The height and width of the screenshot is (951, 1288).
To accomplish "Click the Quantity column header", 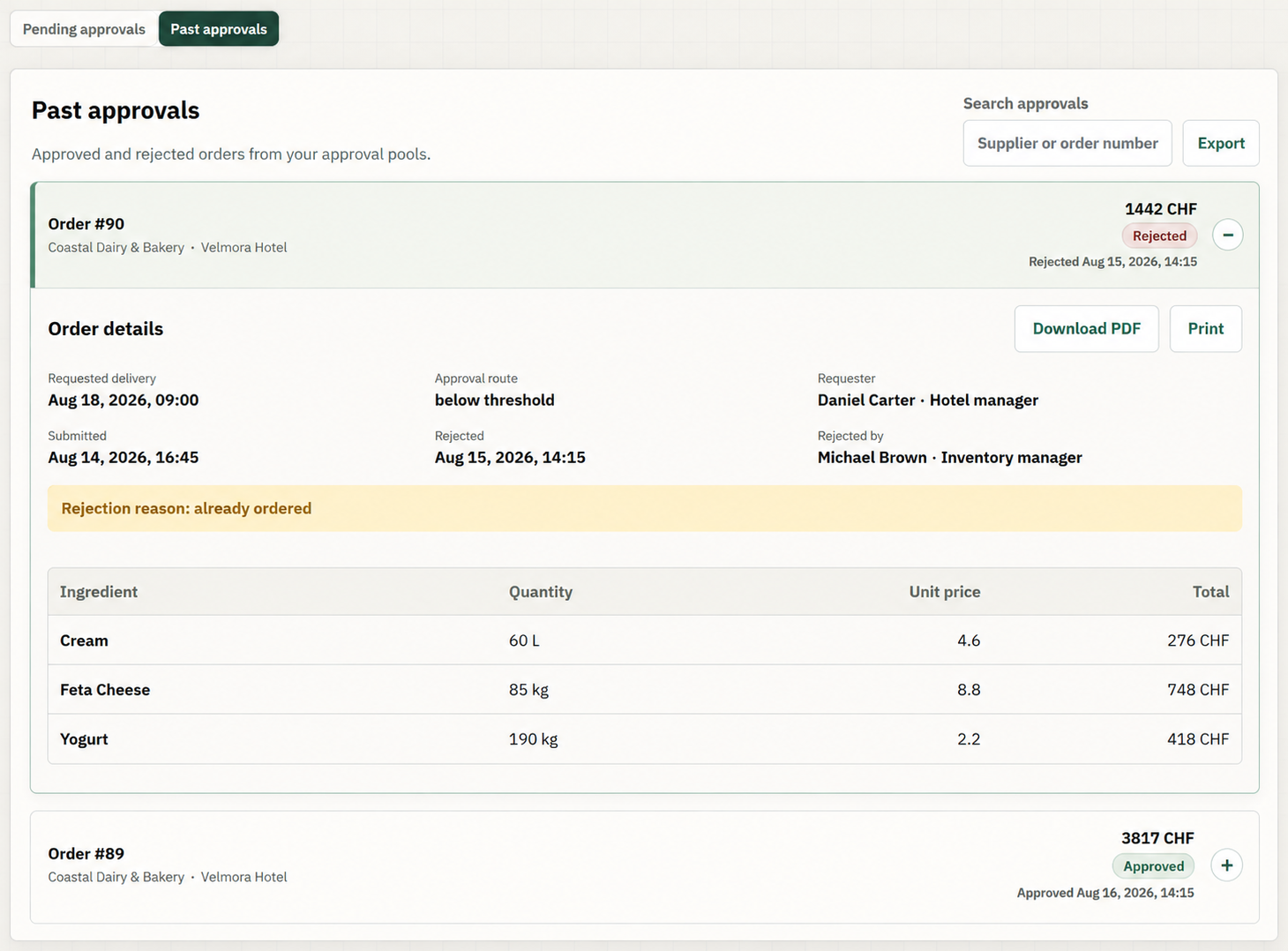I will click(541, 592).
